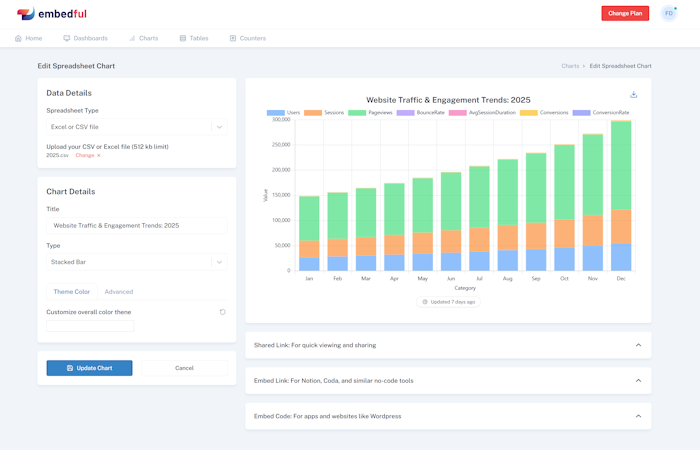Follow the Charts breadcrumb link

[x=570, y=66]
